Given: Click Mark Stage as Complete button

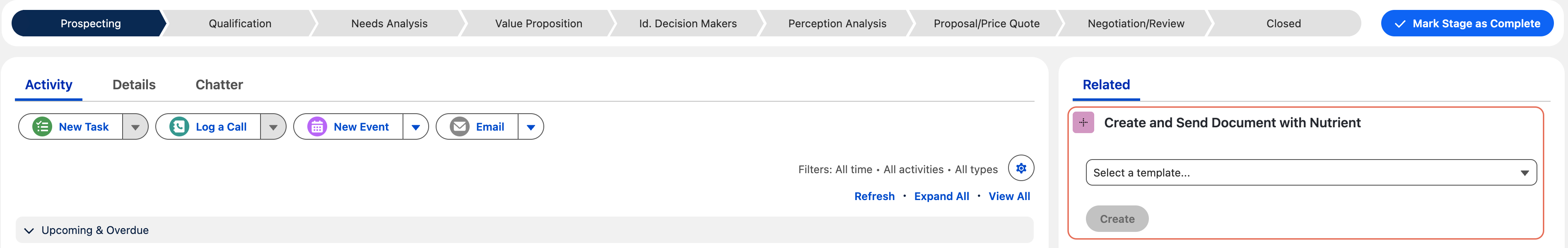Looking at the screenshot, I should click(1467, 24).
